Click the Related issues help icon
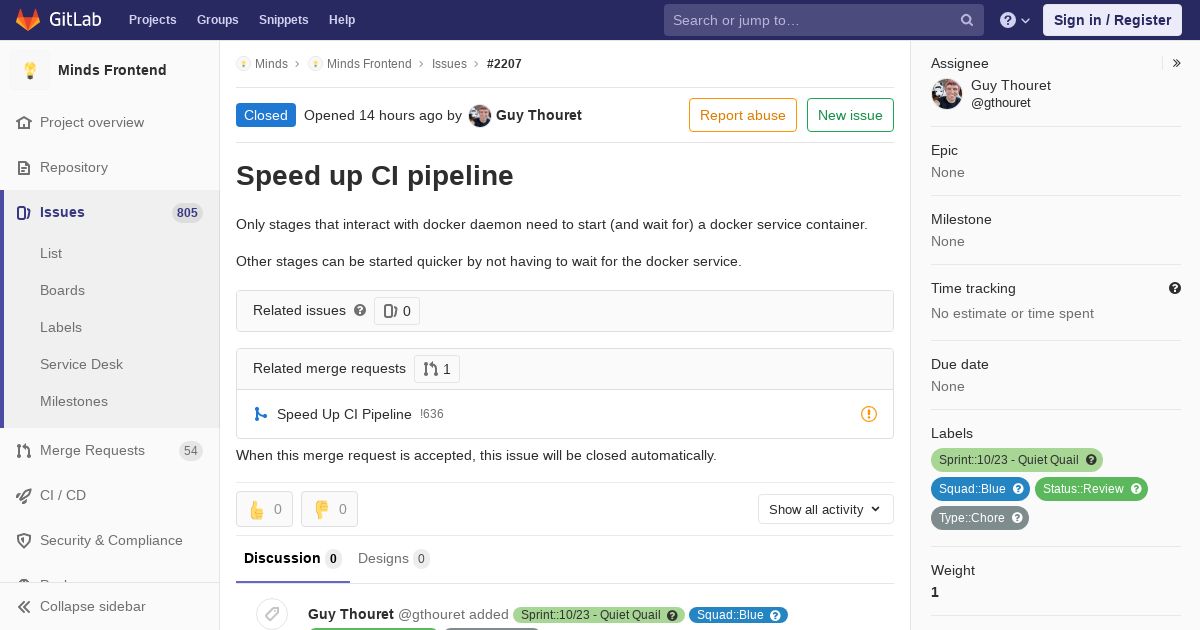 click(x=360, y=310)
